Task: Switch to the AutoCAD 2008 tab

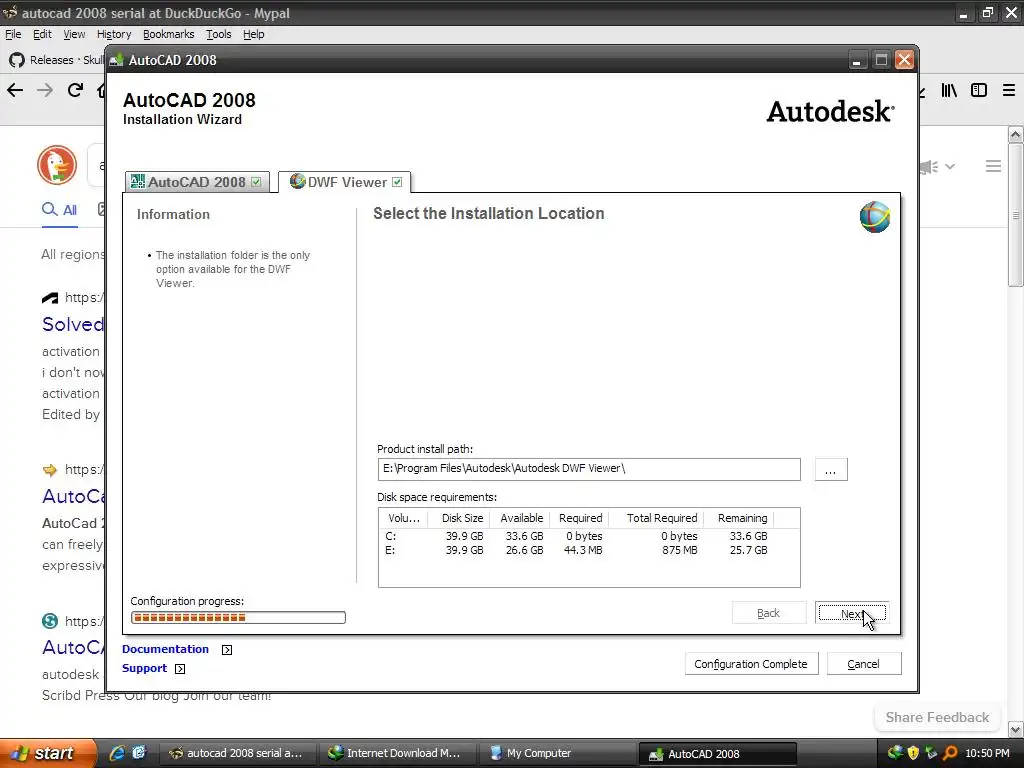Action: [x=196, y=182]
